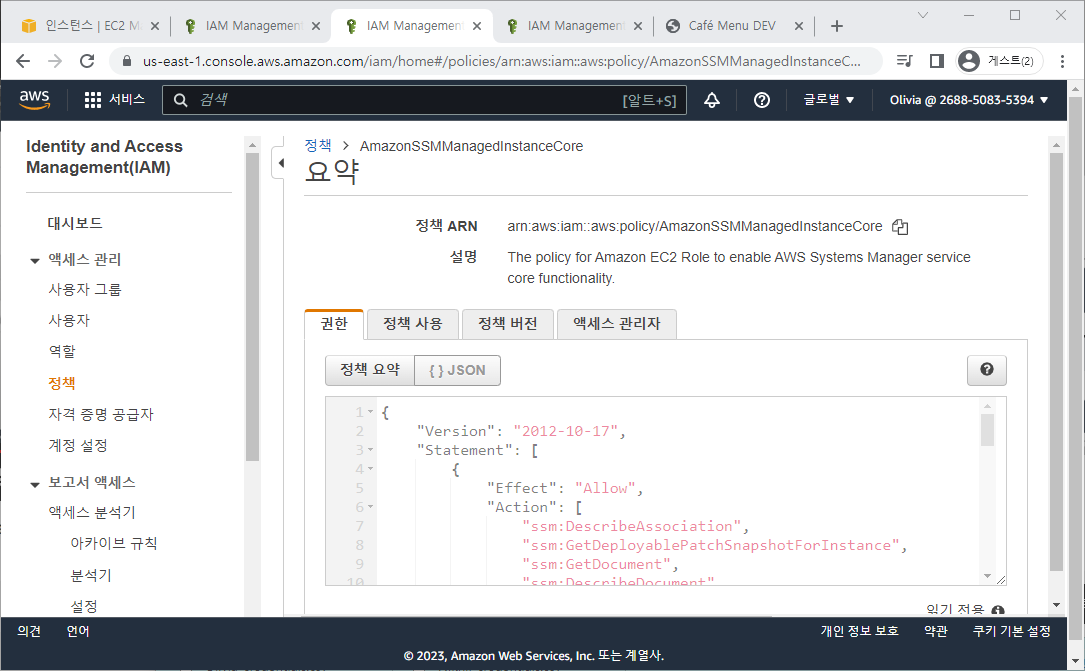The image size is (1085, 671).
Task: Open Cookie preferences in footer
Action: [1012, 631]
